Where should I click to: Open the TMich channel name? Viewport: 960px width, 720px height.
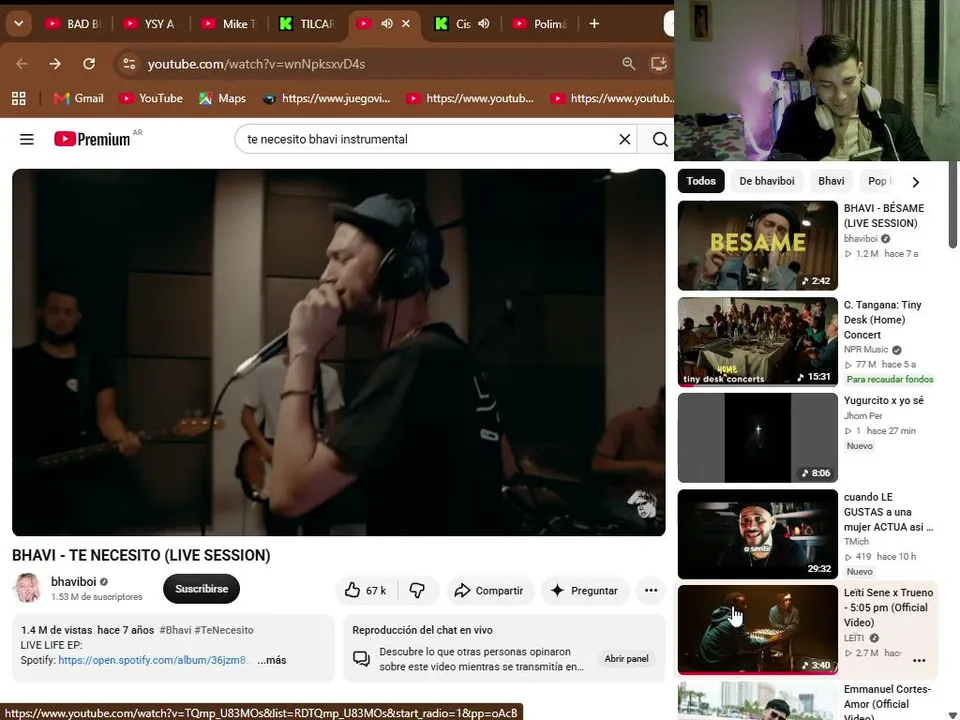click(856, 541)
